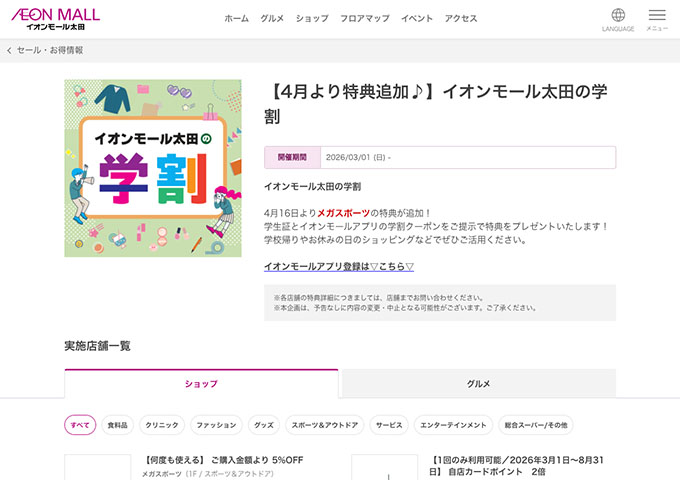Filter stores by サービス
This screenshot has height=480, width=680.
389,425
